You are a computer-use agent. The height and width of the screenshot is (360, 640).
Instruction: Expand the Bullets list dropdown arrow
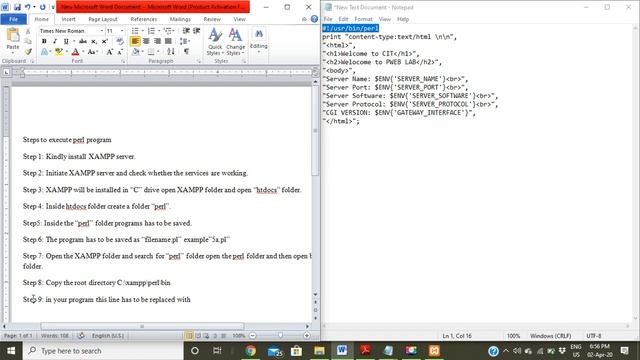(142, 31)
